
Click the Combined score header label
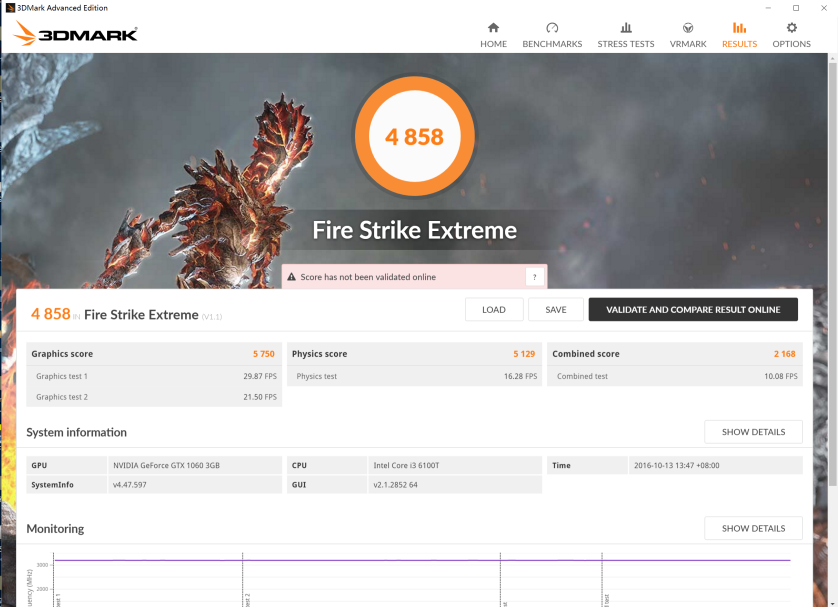coord(586,354)
